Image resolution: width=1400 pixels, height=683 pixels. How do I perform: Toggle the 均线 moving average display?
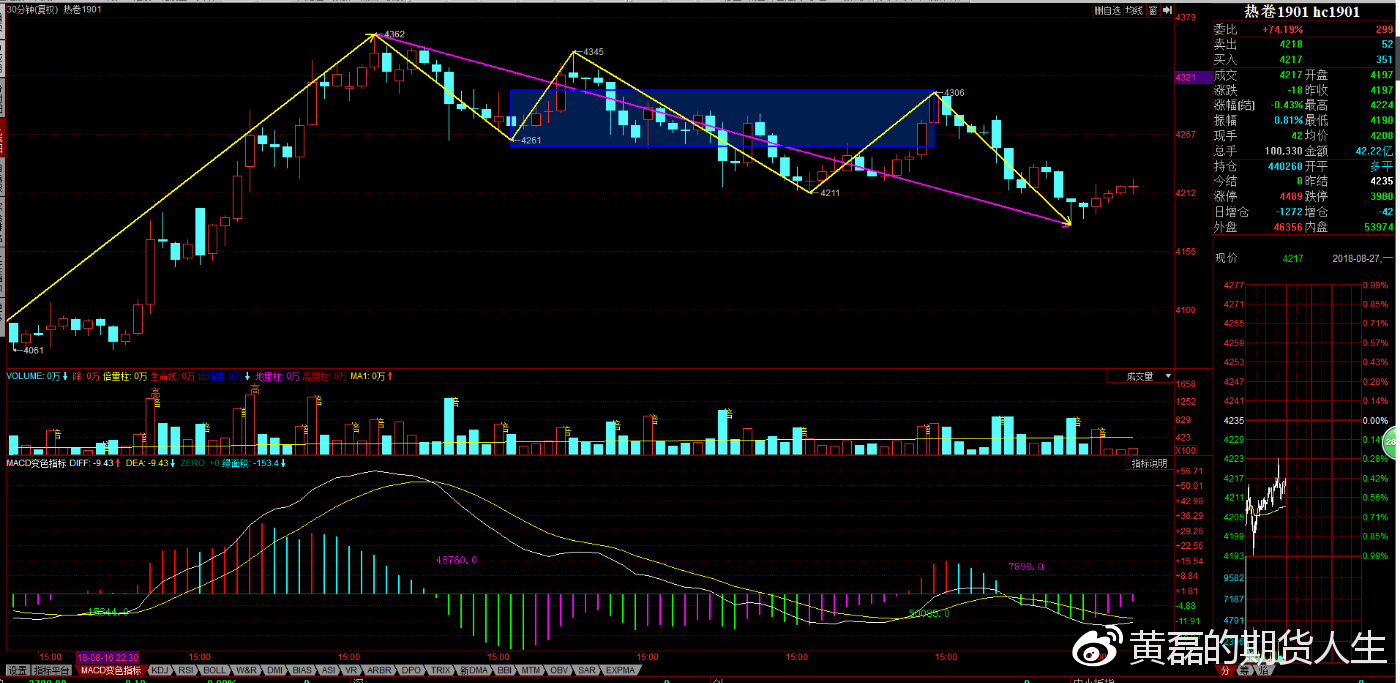(1133, 10)
